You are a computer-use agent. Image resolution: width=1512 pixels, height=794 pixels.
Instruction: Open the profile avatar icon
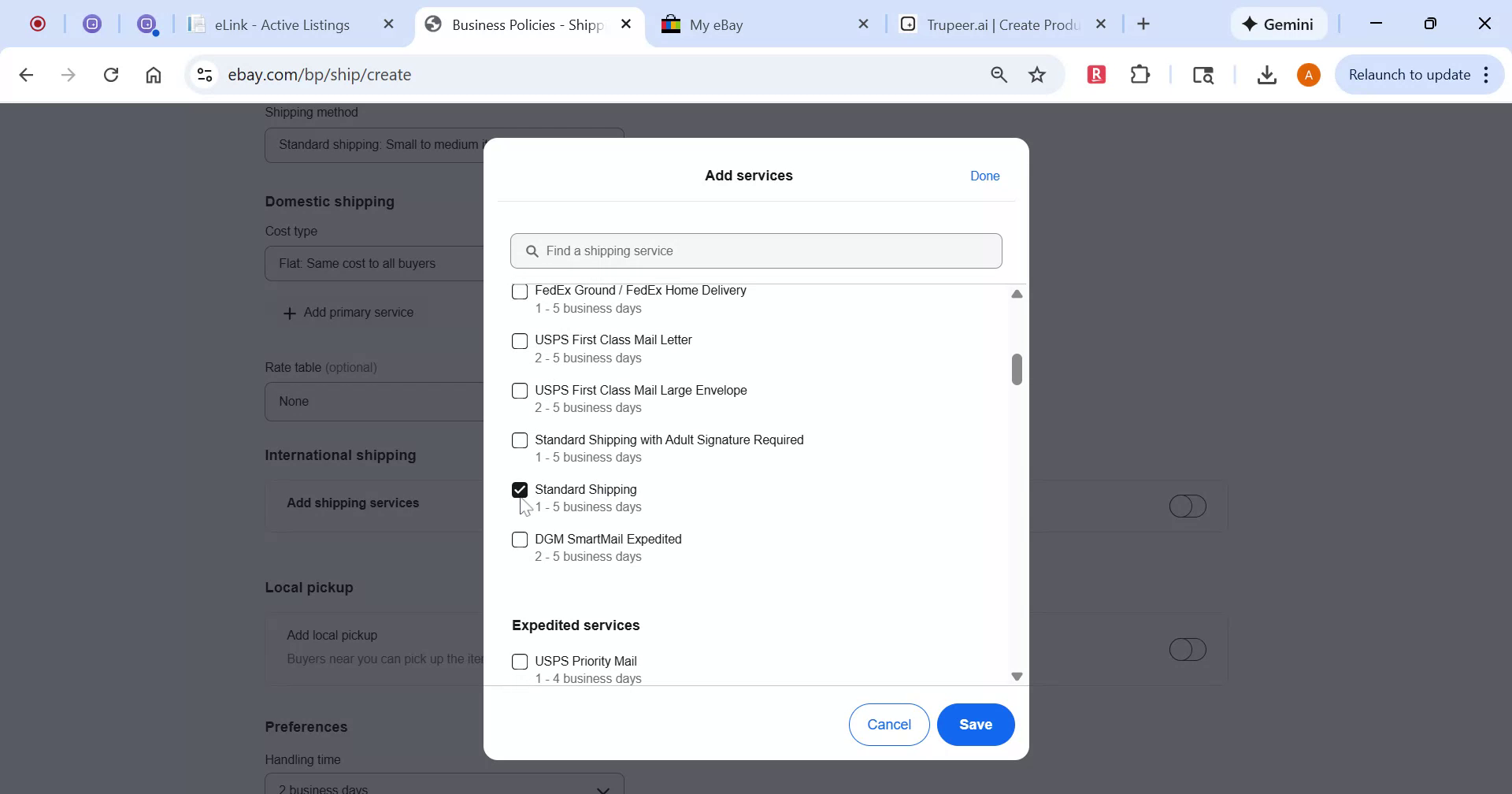pos(1308,74)
